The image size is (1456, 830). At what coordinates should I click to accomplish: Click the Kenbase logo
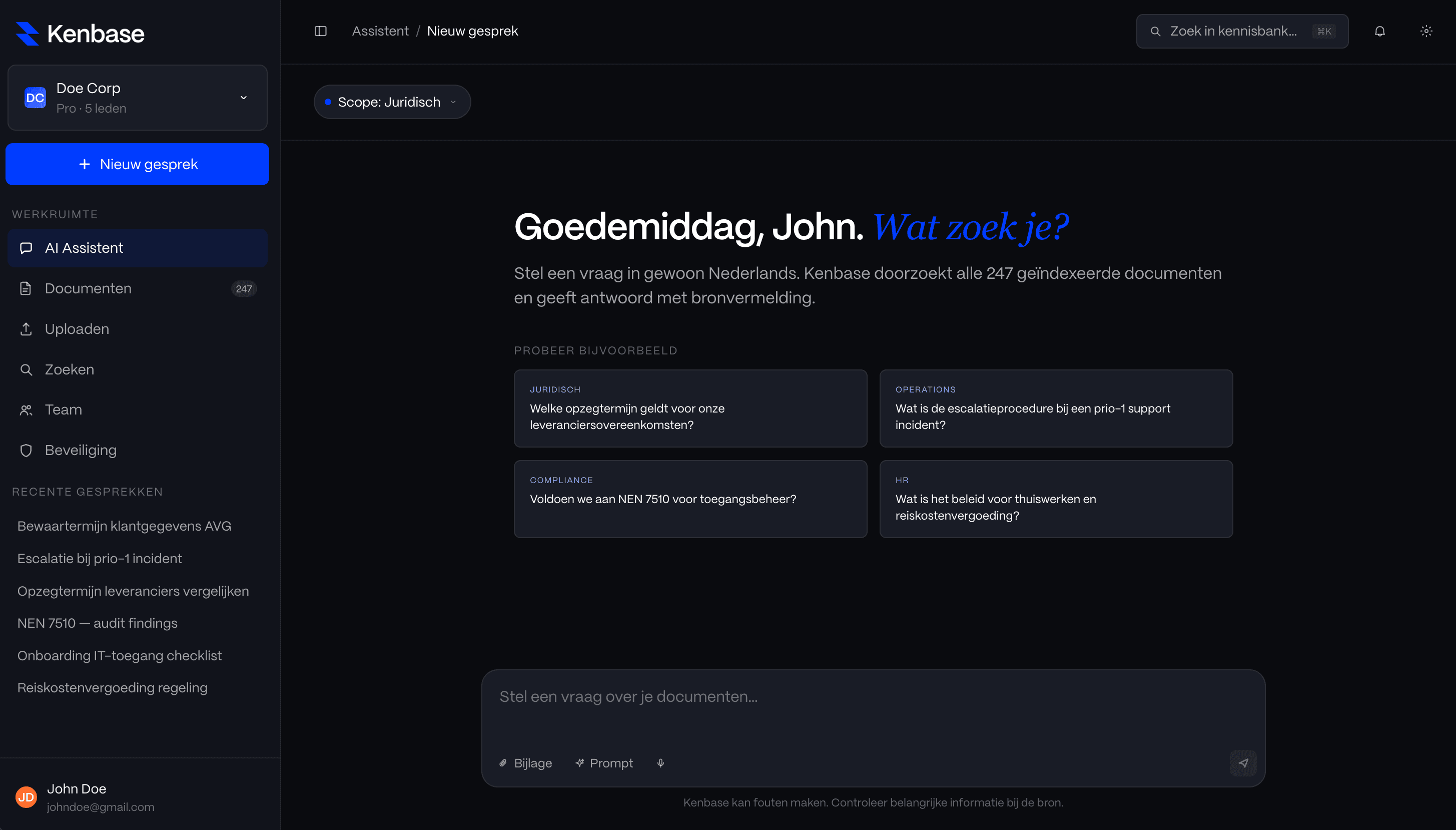[x=80, y=34]
